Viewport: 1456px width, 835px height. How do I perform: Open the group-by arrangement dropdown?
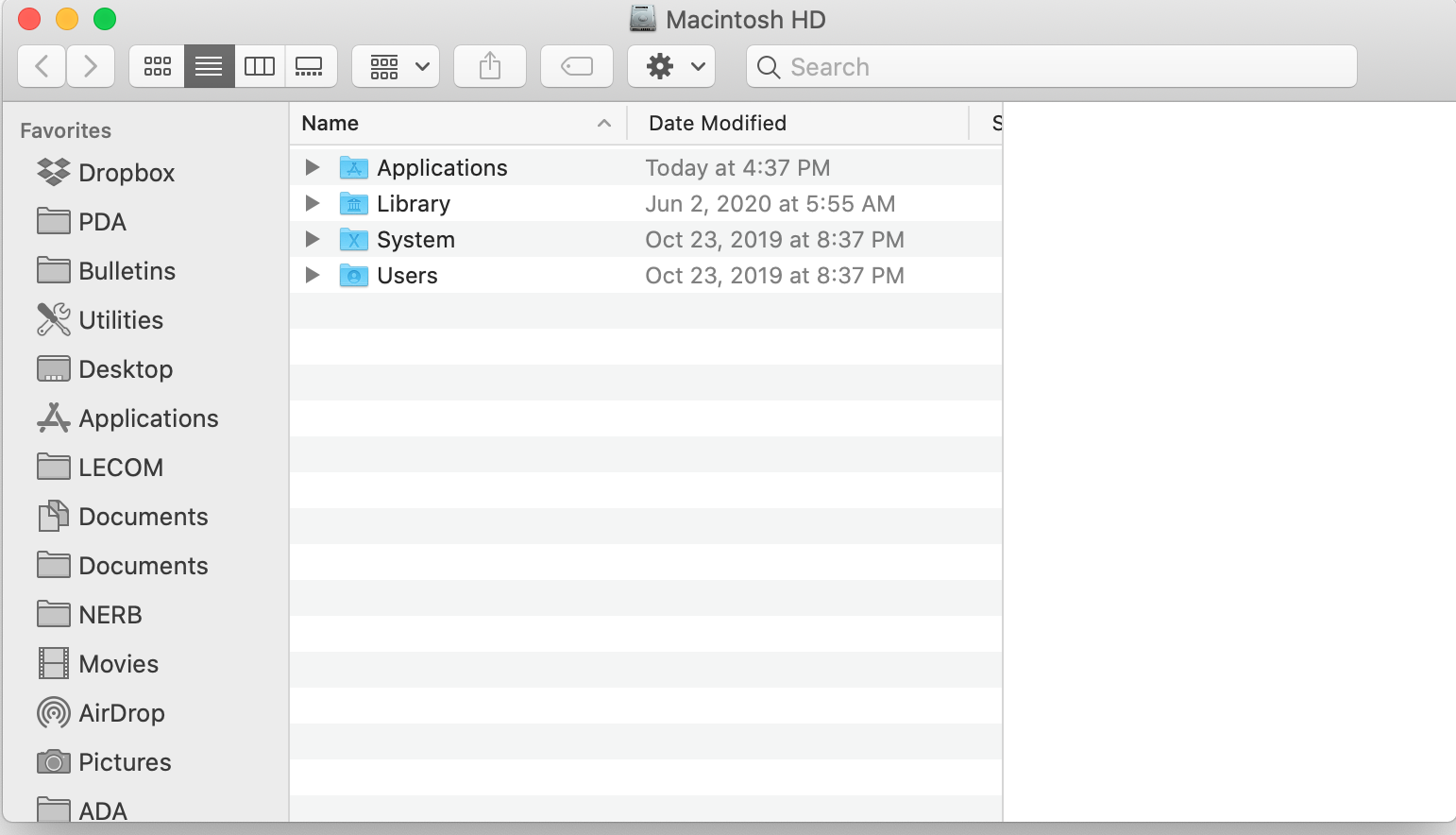coord(396,66)
